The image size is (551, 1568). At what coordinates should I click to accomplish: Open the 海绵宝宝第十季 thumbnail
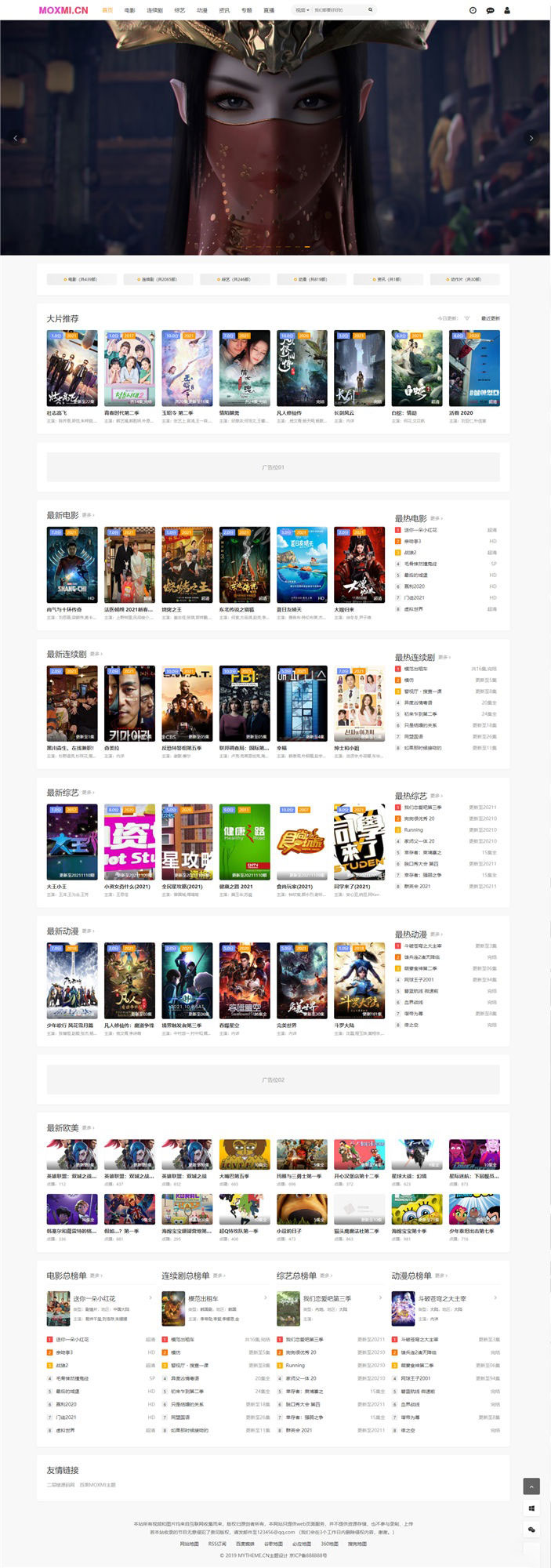(417, 1210)
